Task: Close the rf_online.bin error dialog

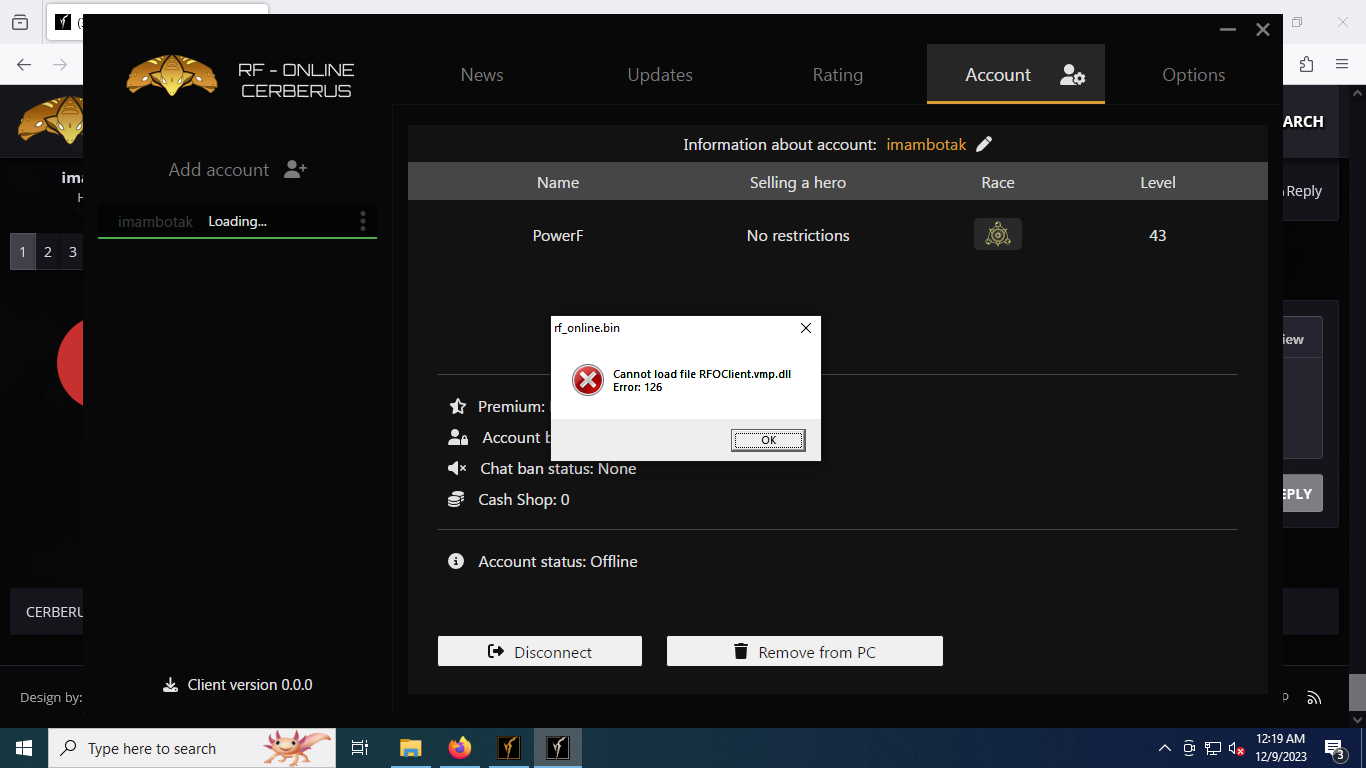Action: pos(806,328)
